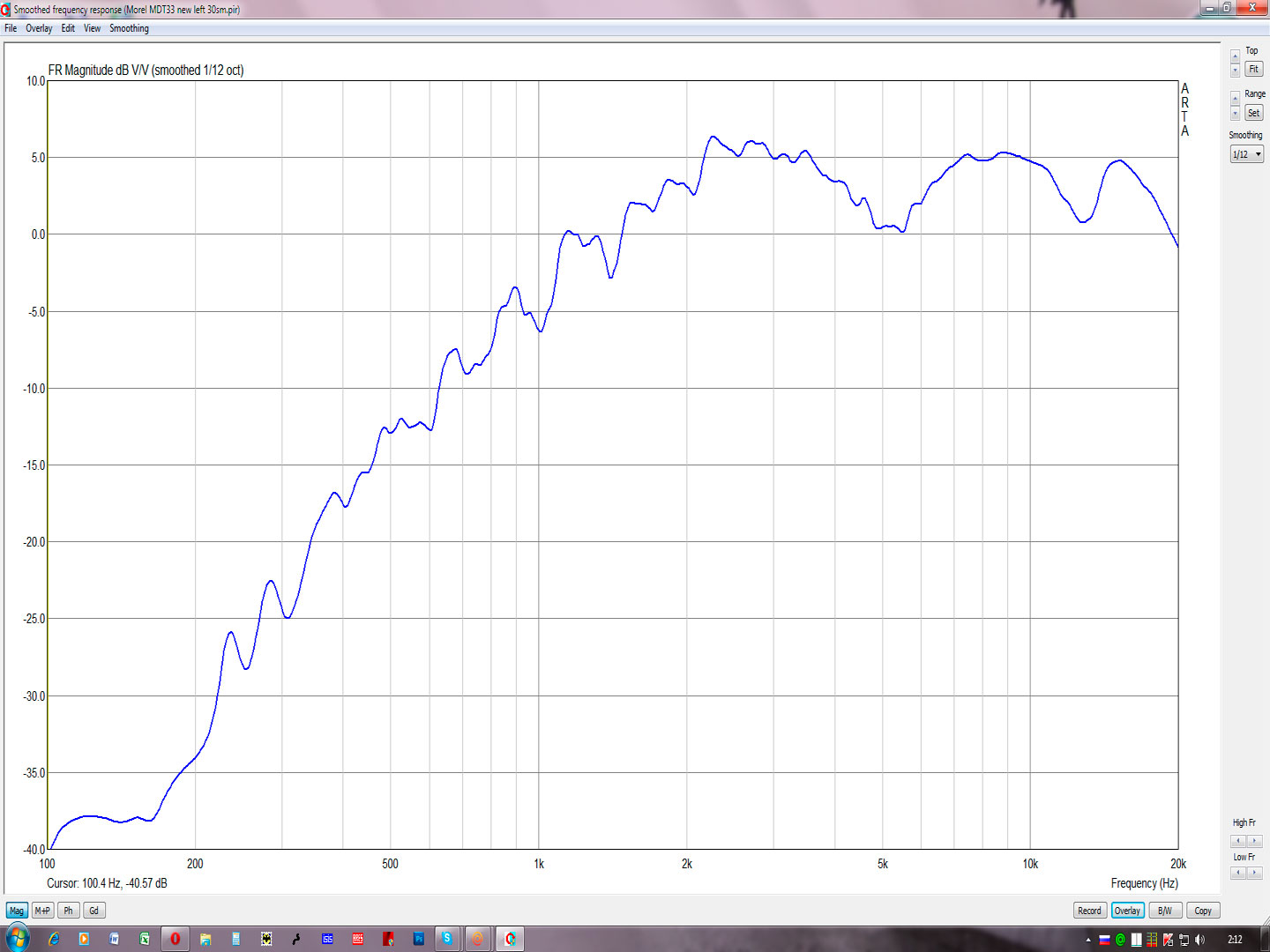This screenshot has width=1270, height=952.
Task: Toggle Gd group delay view
Action: click(x=93, y=911)
